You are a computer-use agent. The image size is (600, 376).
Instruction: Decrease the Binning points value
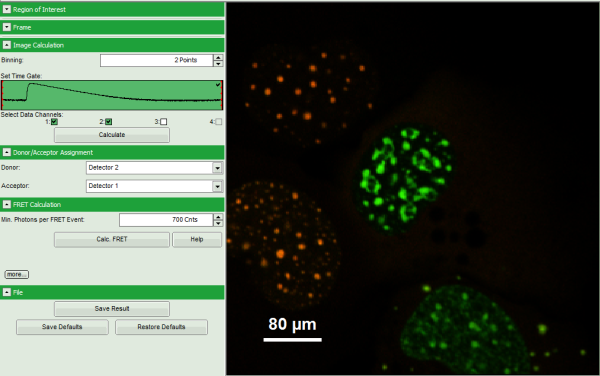pos(218,63)
